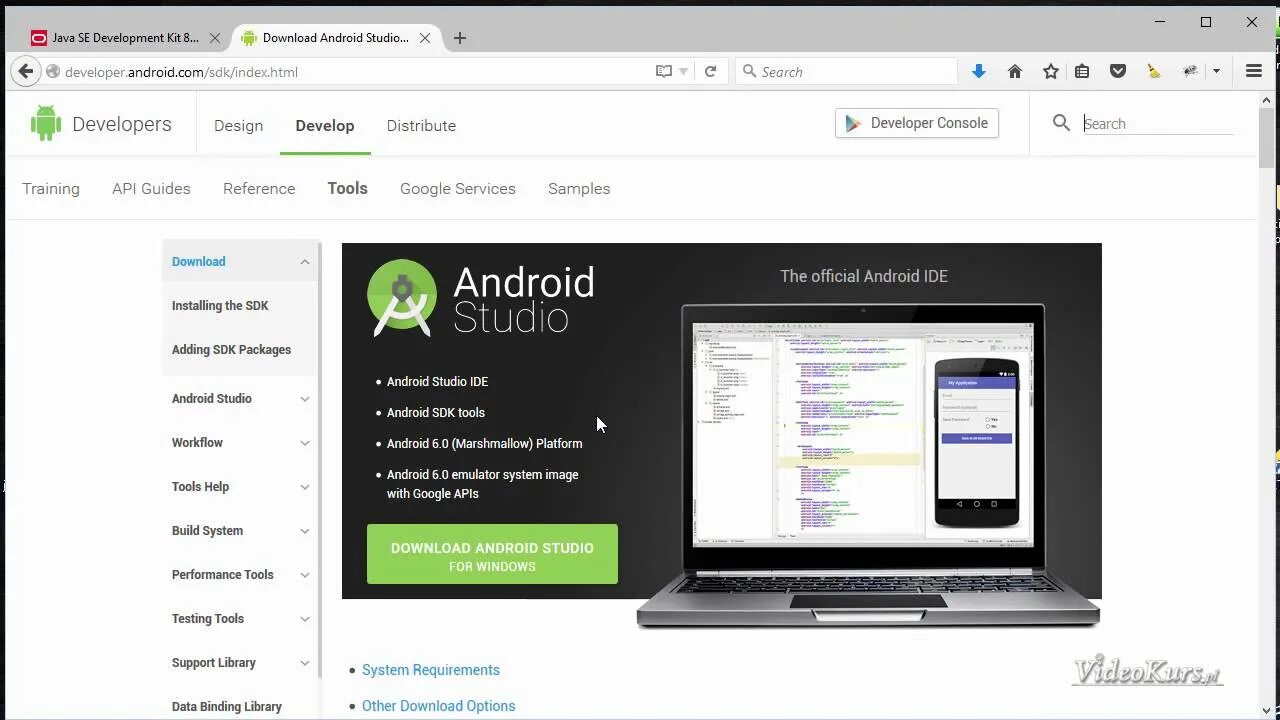Screen dimensions: 1280x720
Task: Click the Android Developers robot logo
Action: pos(46,124)
